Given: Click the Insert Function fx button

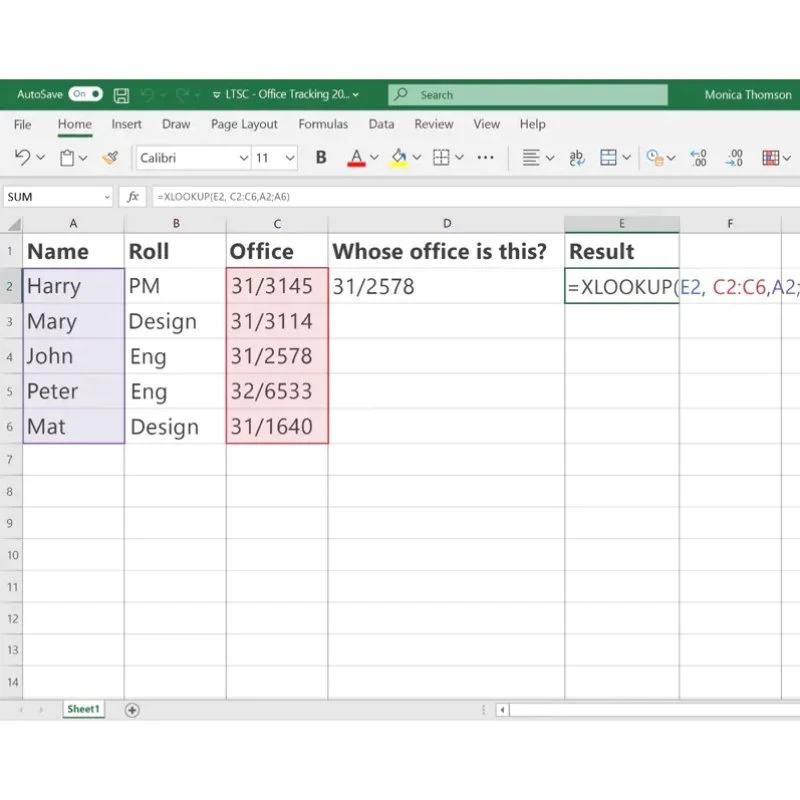Looking at the screenshot, I should 133,197.
